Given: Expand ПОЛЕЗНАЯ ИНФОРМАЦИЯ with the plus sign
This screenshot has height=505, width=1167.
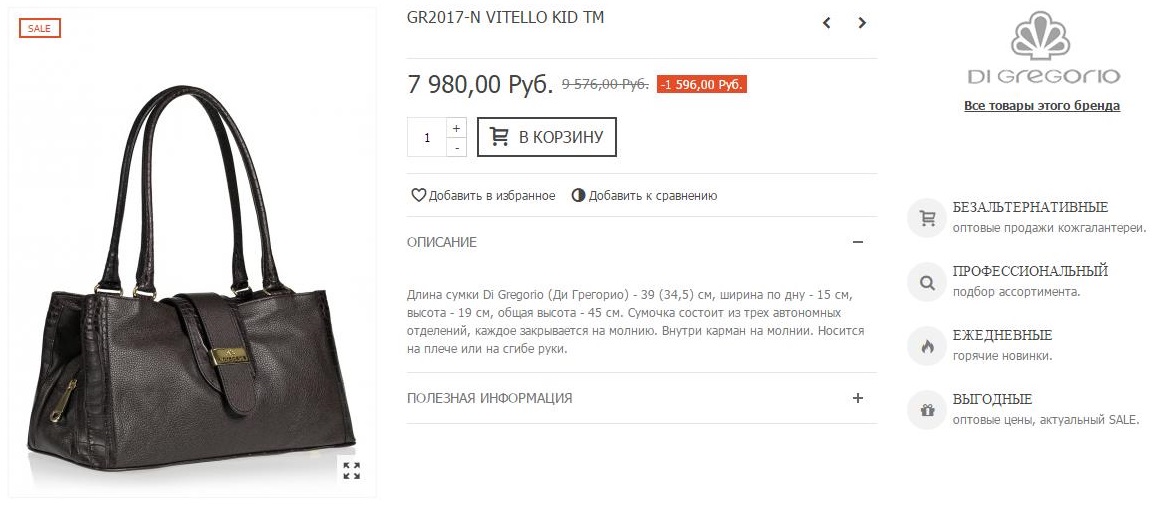Looking at the screenshot, I should [x=857, y=398].
